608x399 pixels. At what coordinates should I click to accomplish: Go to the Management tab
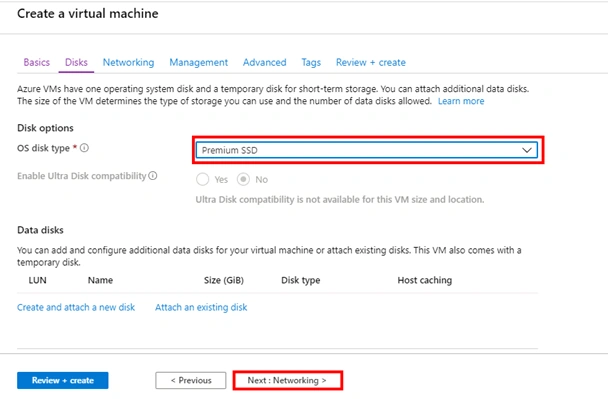(x=199, y=62)
